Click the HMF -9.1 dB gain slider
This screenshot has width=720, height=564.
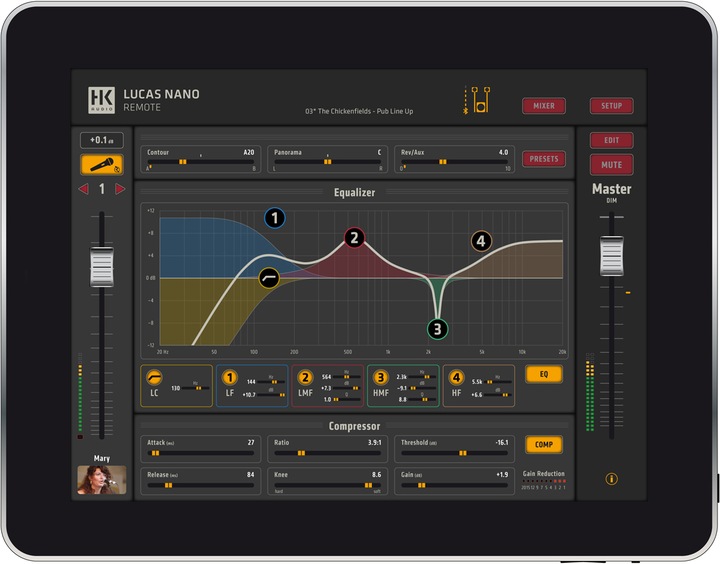pyautogui.click(x=422, y=388)
